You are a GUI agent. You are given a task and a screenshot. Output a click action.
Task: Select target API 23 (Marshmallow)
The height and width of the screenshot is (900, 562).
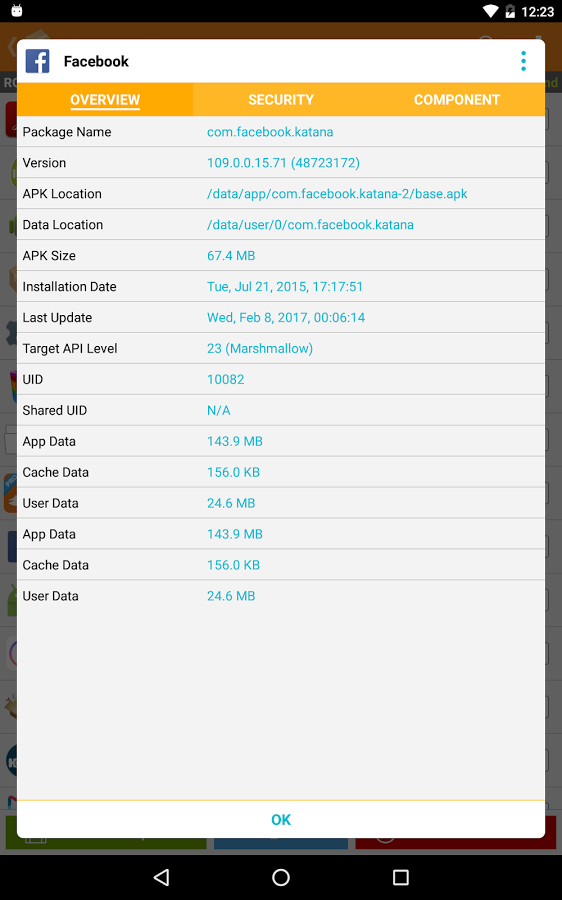(x=259, y=348)
